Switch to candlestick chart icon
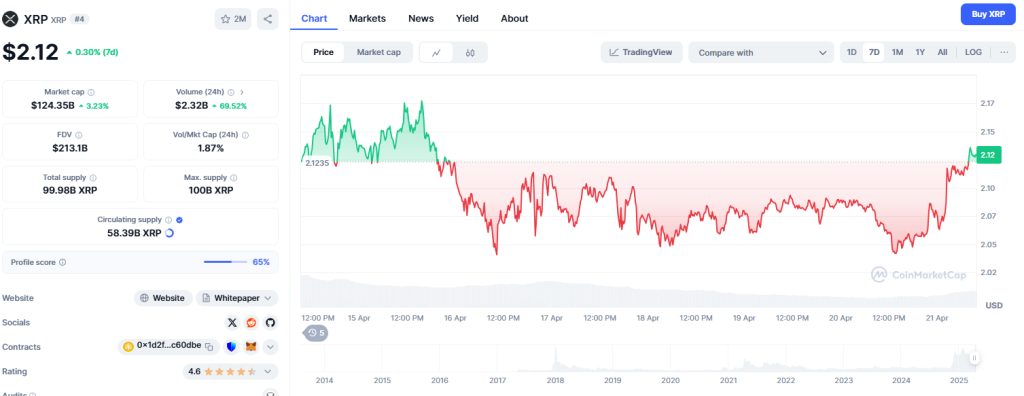This screenshot has height=396, width=1024. (470, 53)
